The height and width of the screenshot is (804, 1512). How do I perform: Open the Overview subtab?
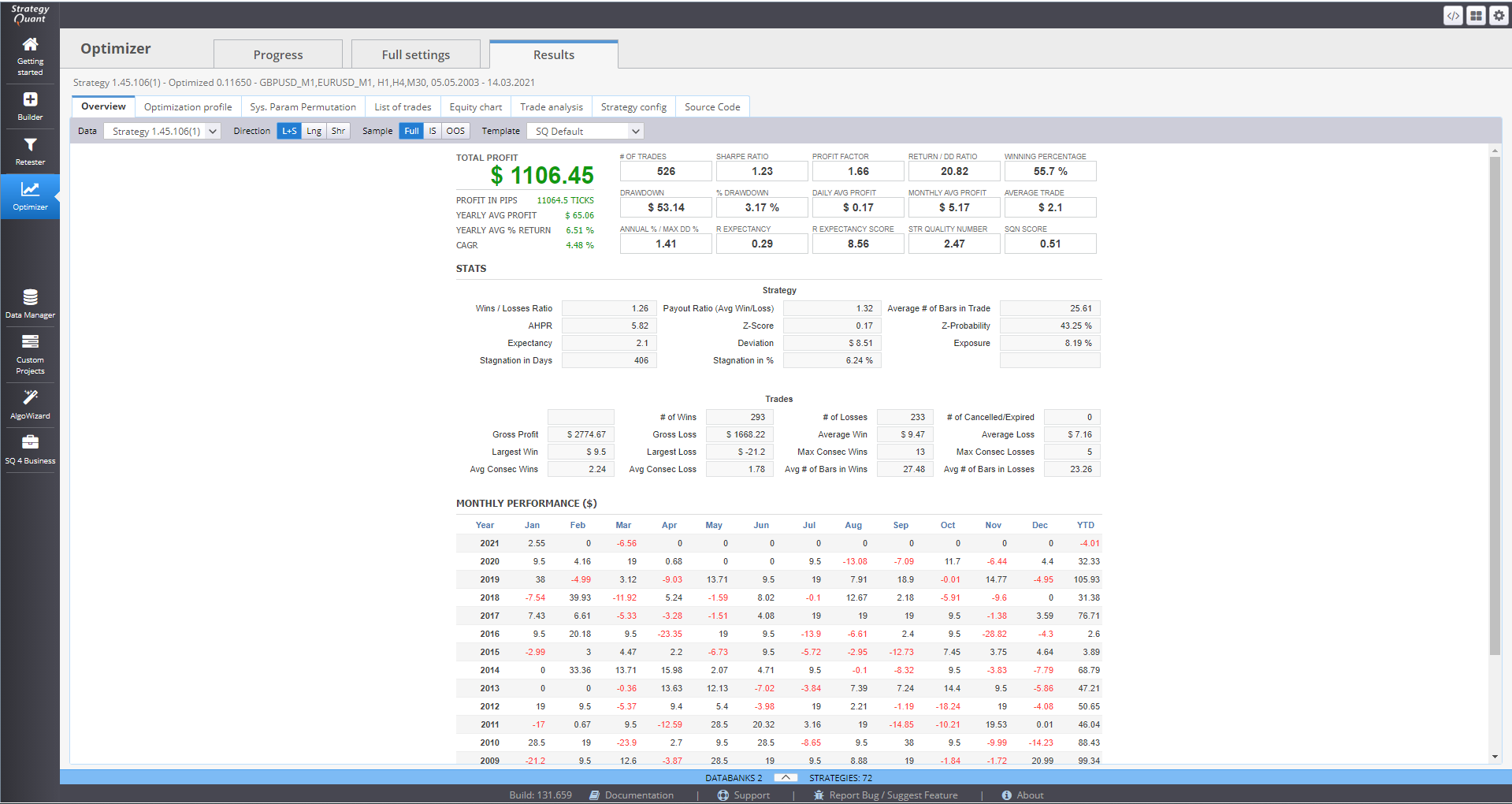[103, 106]
